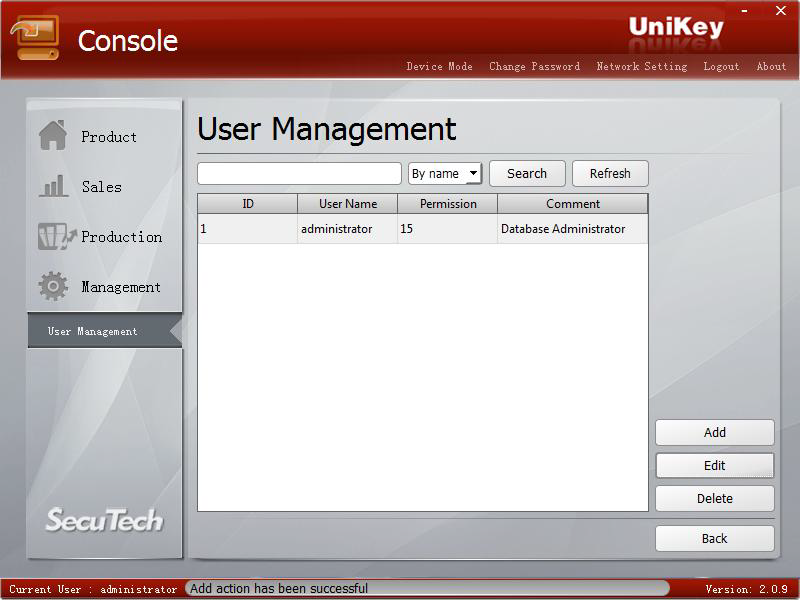Open Change Password in top menu

[534, 66]
